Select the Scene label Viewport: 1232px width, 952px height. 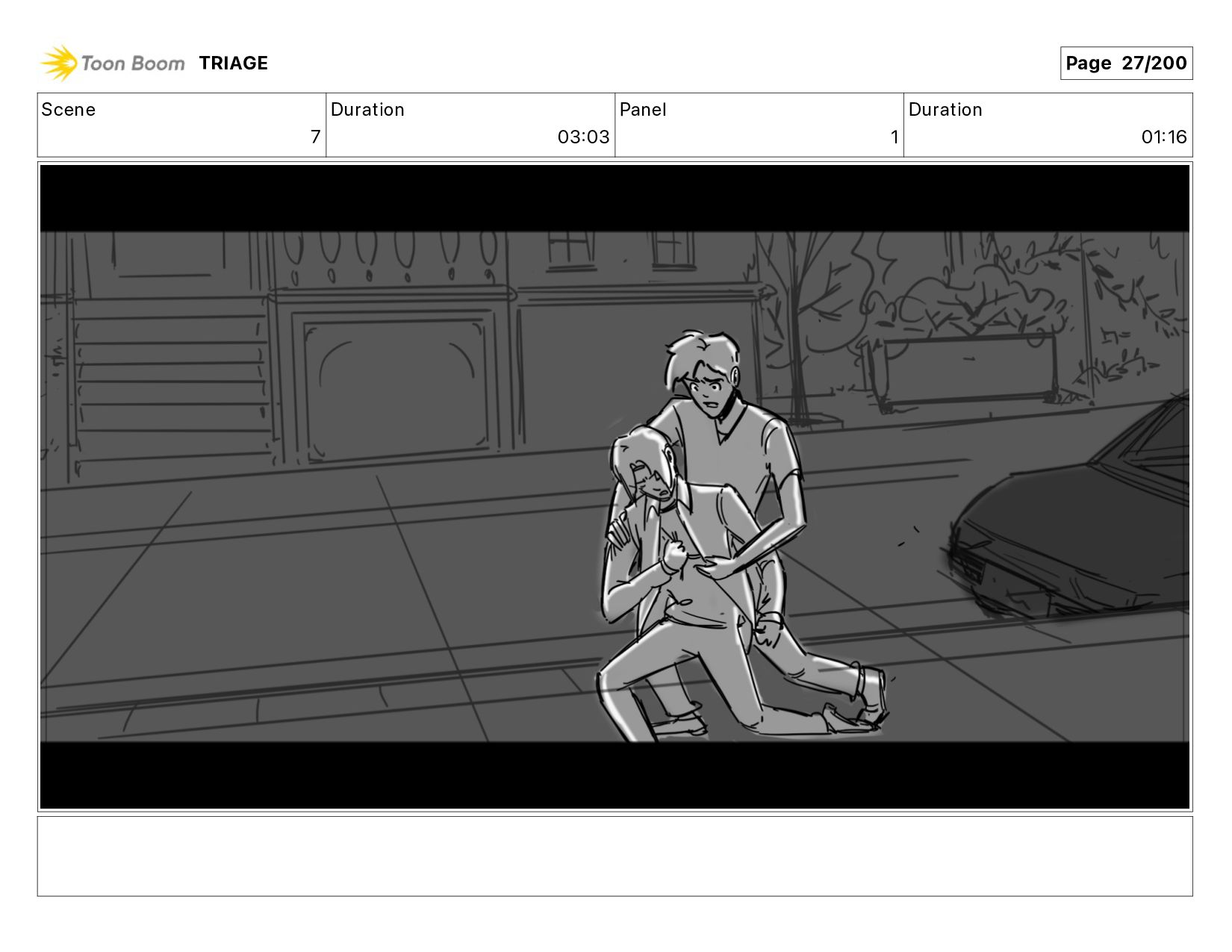[69, 110]
